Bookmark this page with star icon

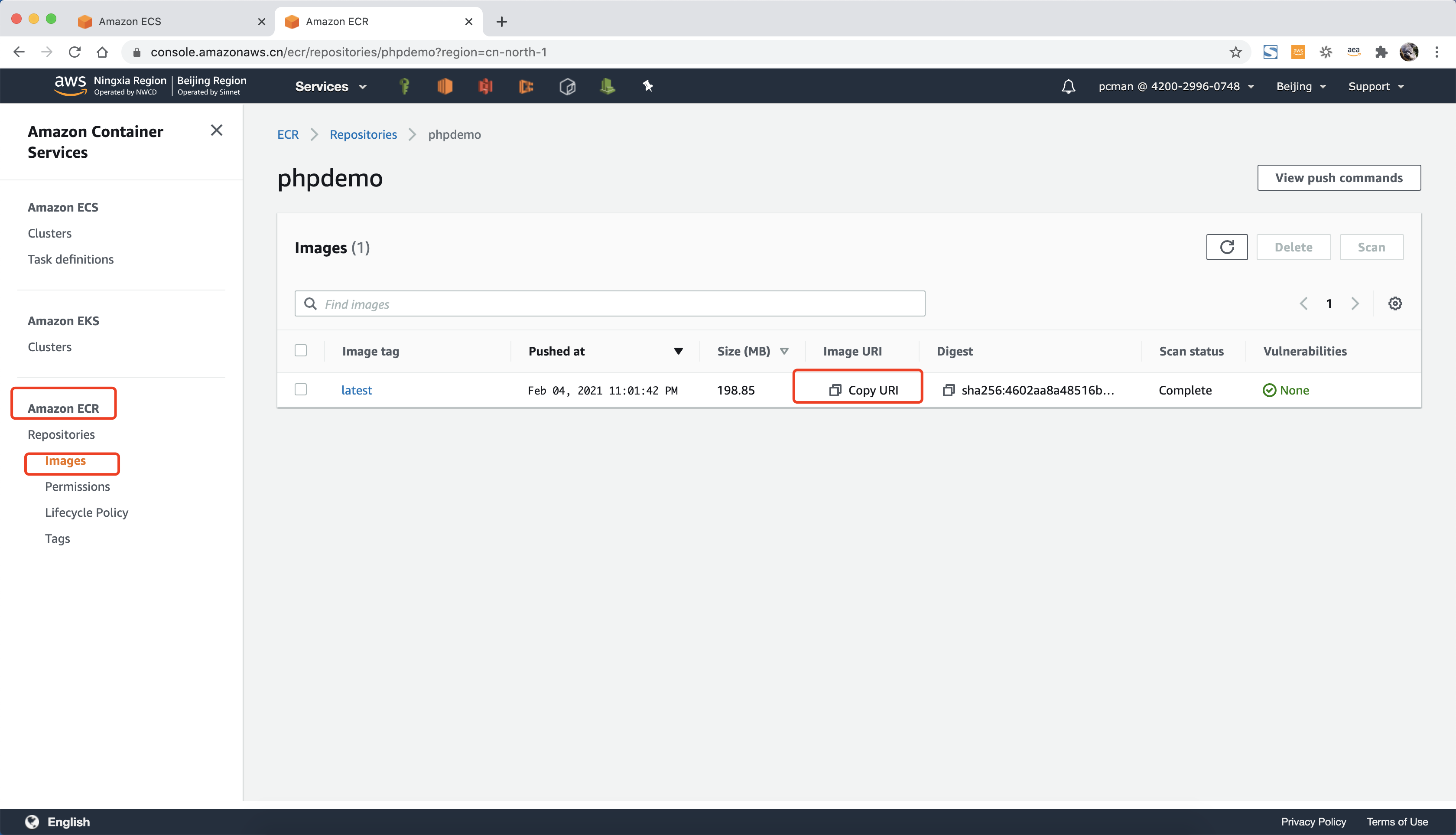click(x=1235, y=52)
